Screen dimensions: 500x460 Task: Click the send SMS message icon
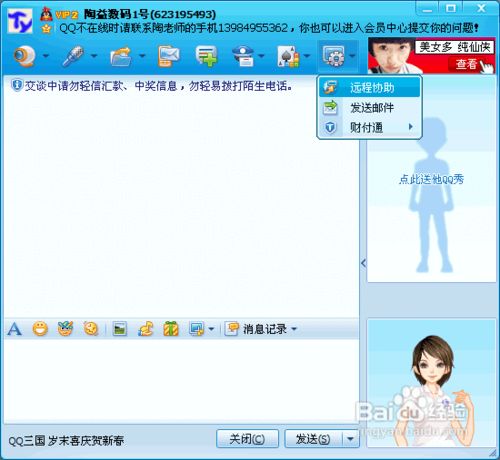(168, 56)
